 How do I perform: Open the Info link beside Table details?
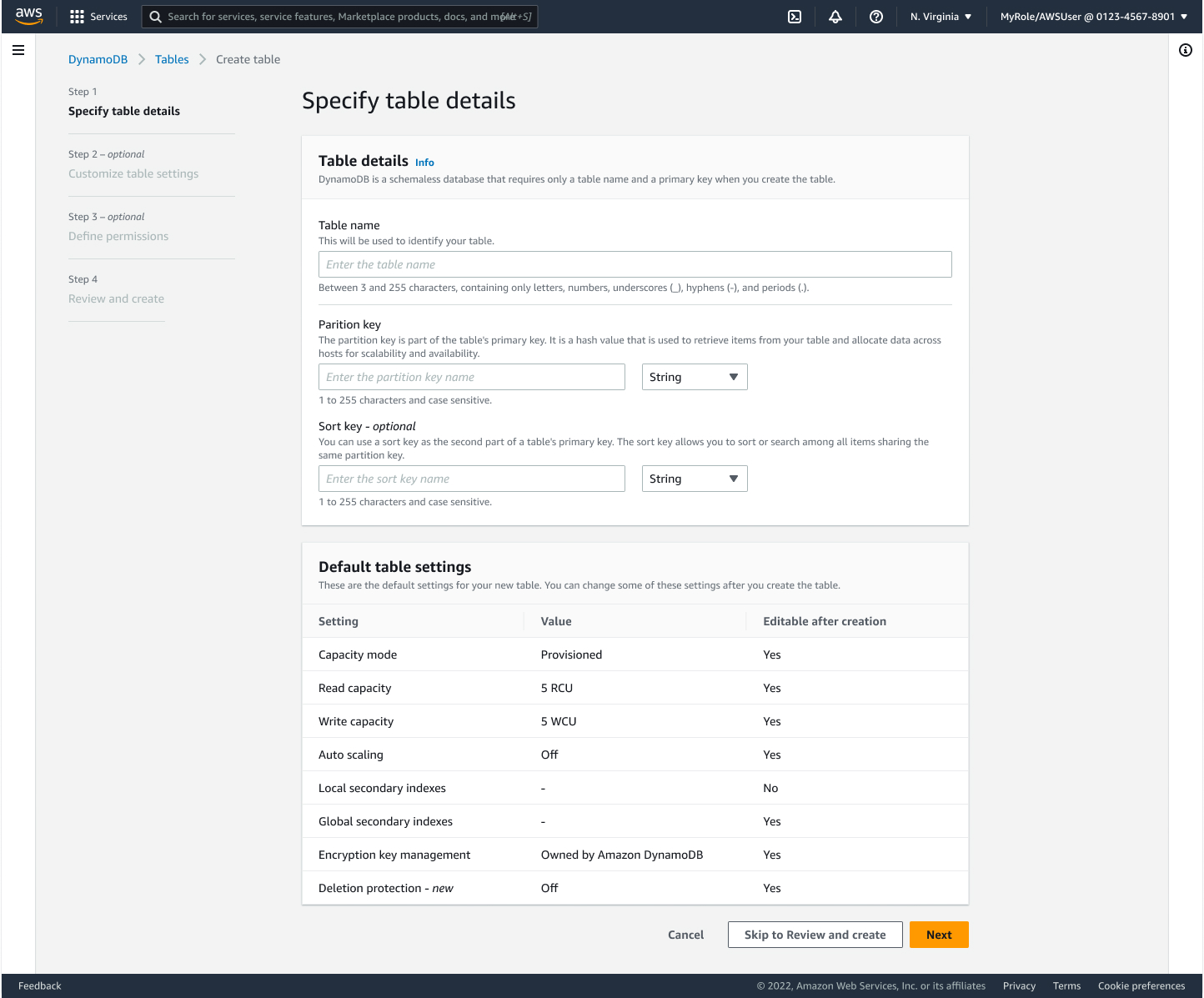(424, 162)
